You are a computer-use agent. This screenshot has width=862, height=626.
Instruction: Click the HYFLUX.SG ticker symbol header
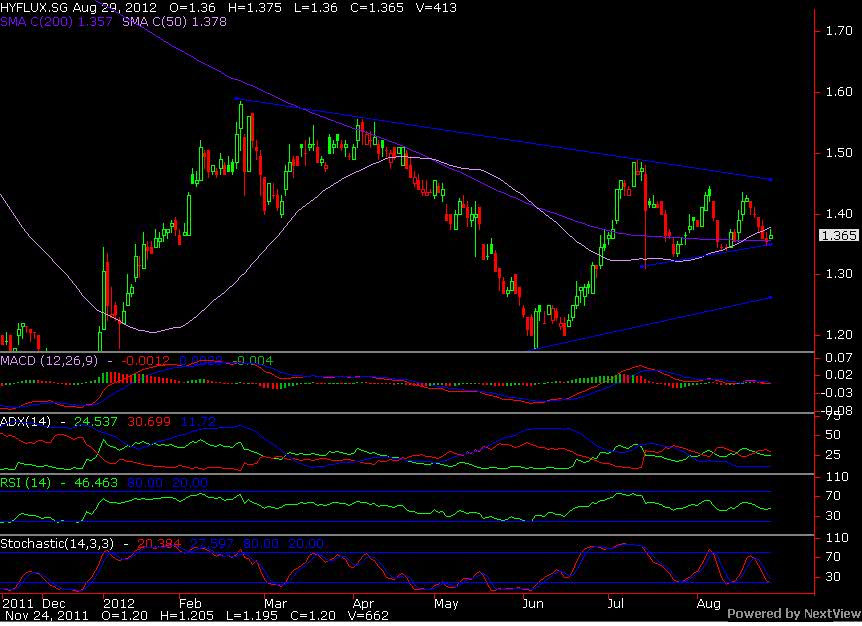click(33, 8)
